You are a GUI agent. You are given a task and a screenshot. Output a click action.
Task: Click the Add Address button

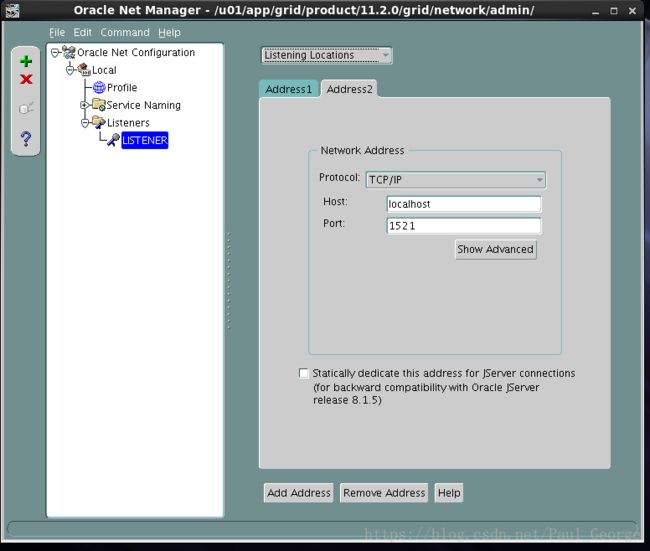(298, 493)
